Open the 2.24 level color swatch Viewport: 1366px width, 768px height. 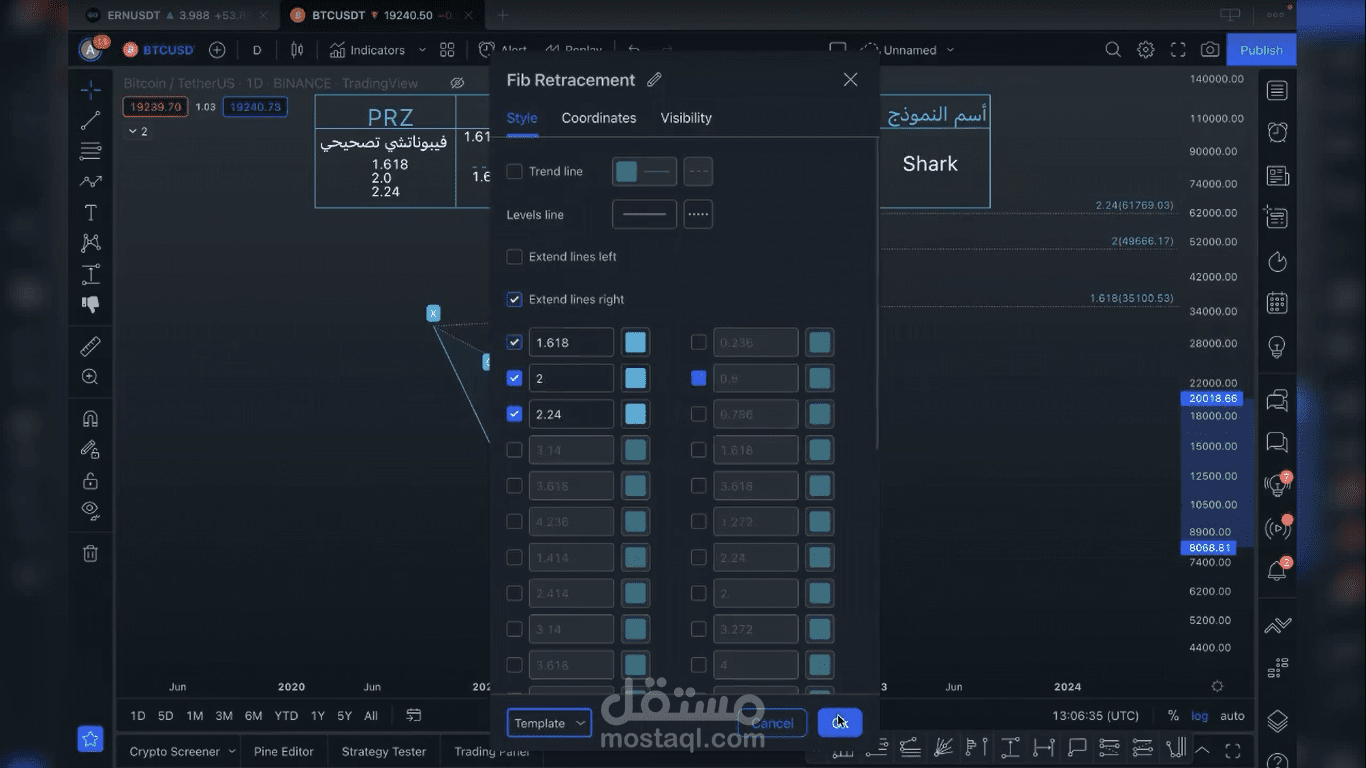[x=635, y=414]
